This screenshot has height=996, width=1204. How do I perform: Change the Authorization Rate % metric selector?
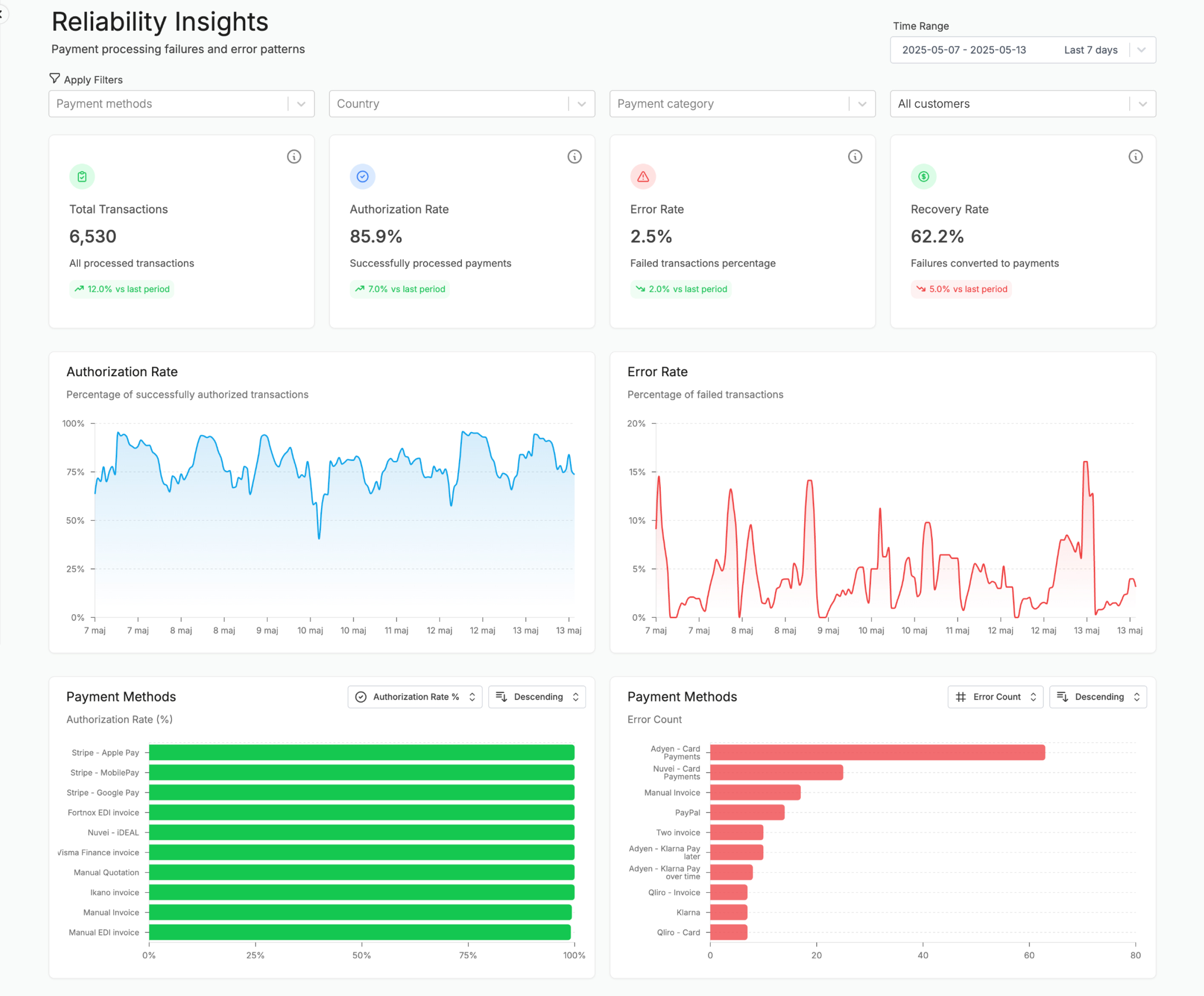[x=415, y=696]
